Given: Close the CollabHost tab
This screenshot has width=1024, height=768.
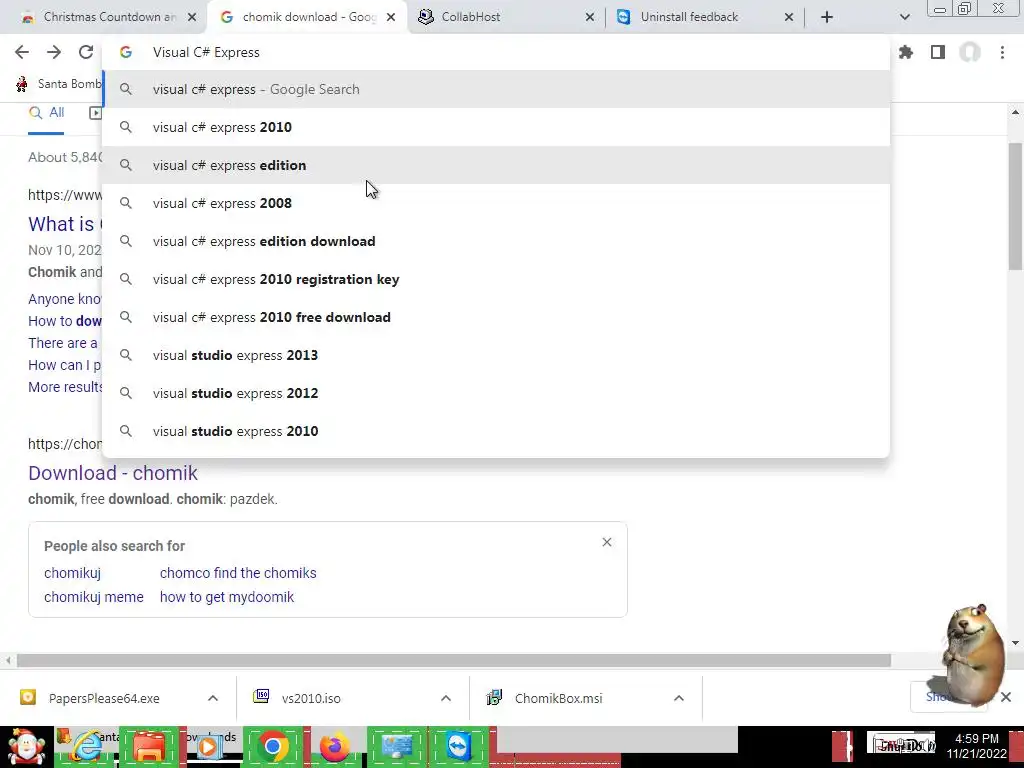Looking at the screenshot, I should point(590,17).
